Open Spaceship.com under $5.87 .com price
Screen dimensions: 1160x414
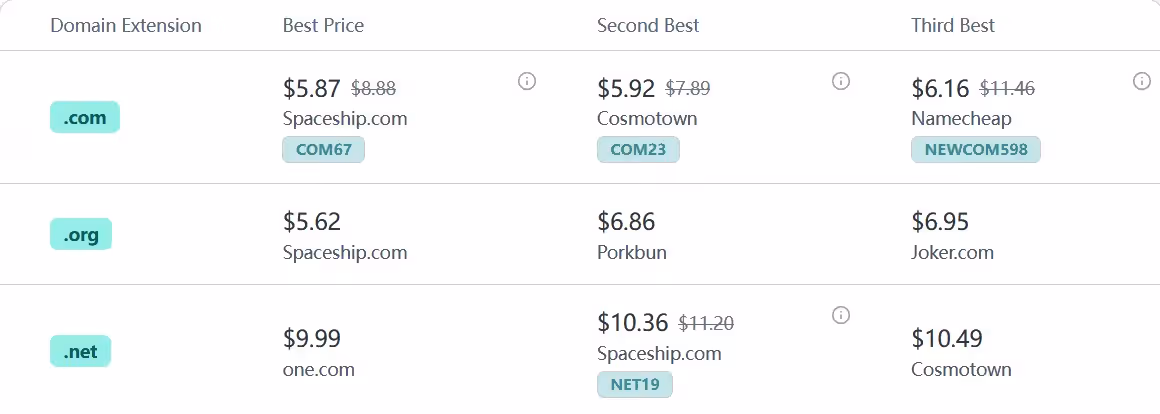pyautogui.click(x=345, y=119)
